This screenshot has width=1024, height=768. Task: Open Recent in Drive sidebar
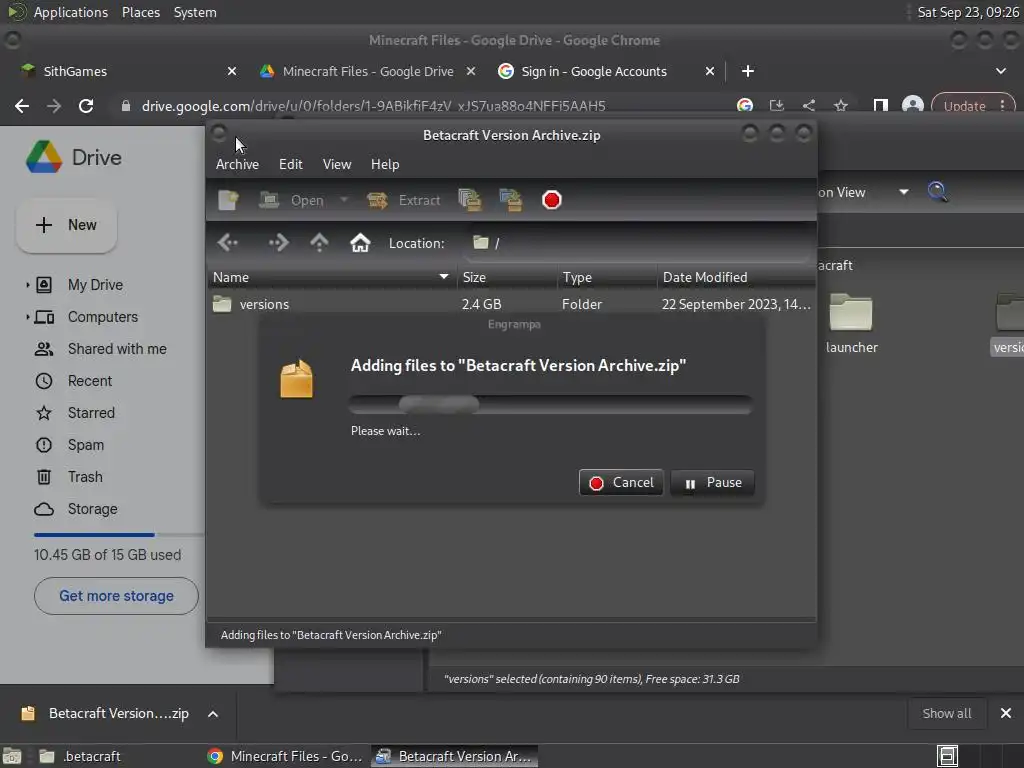pos(89,381)
